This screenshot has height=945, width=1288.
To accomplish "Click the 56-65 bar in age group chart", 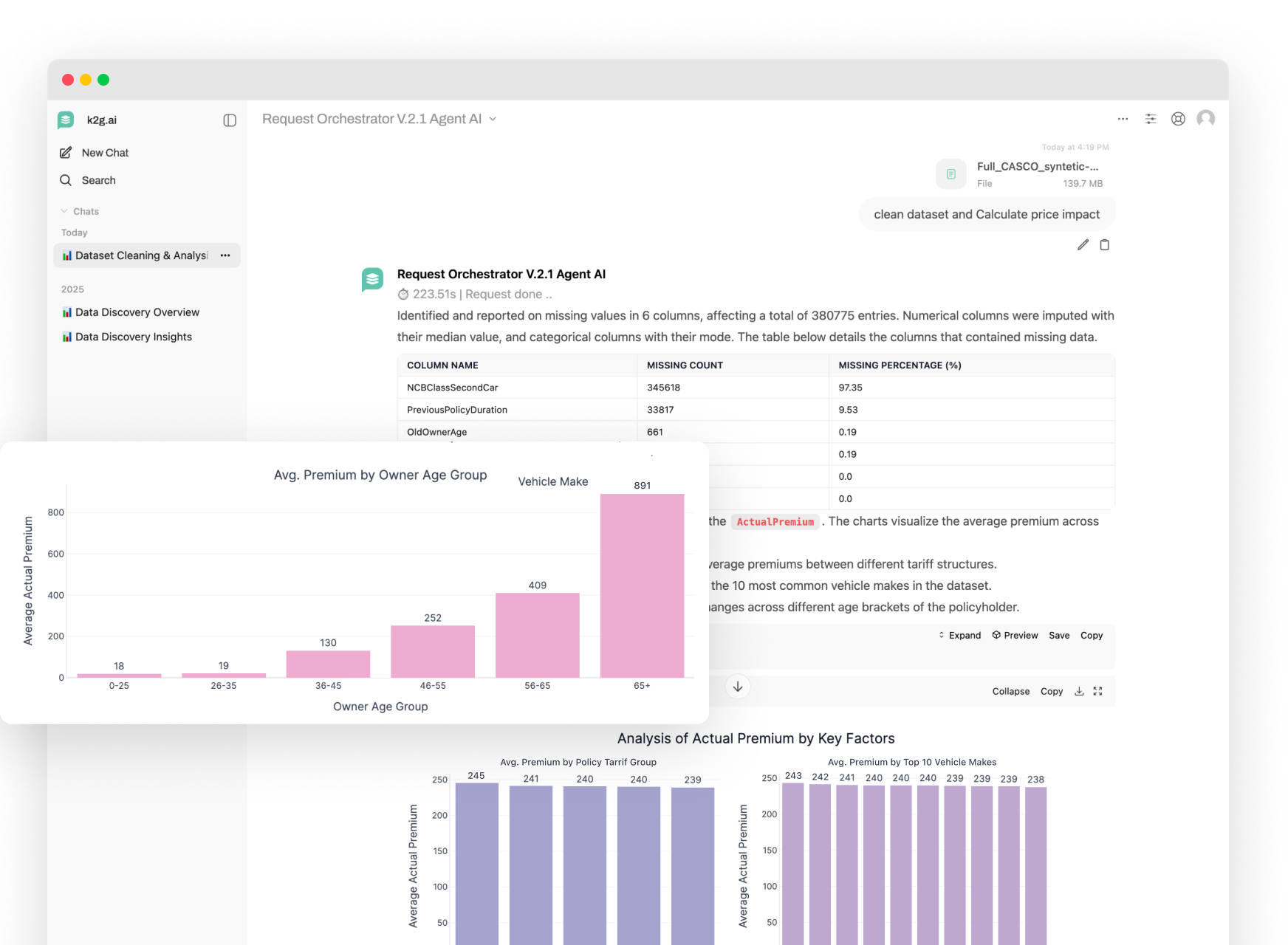I will [538, 635].
